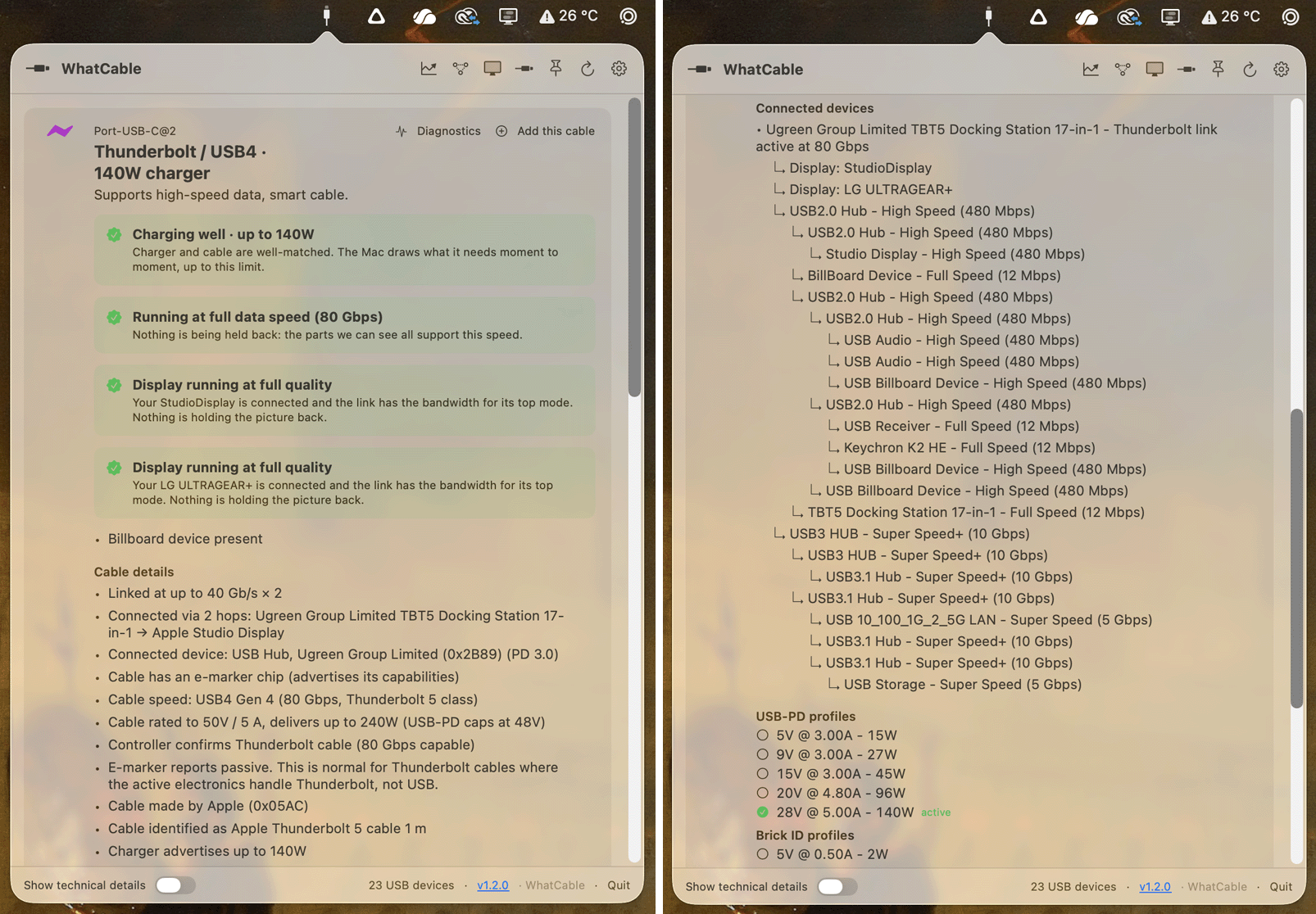Click 'Cable identified as Apple Thunderbolt 5 cable' line
1316x914 pixels.
pos(267,828)
